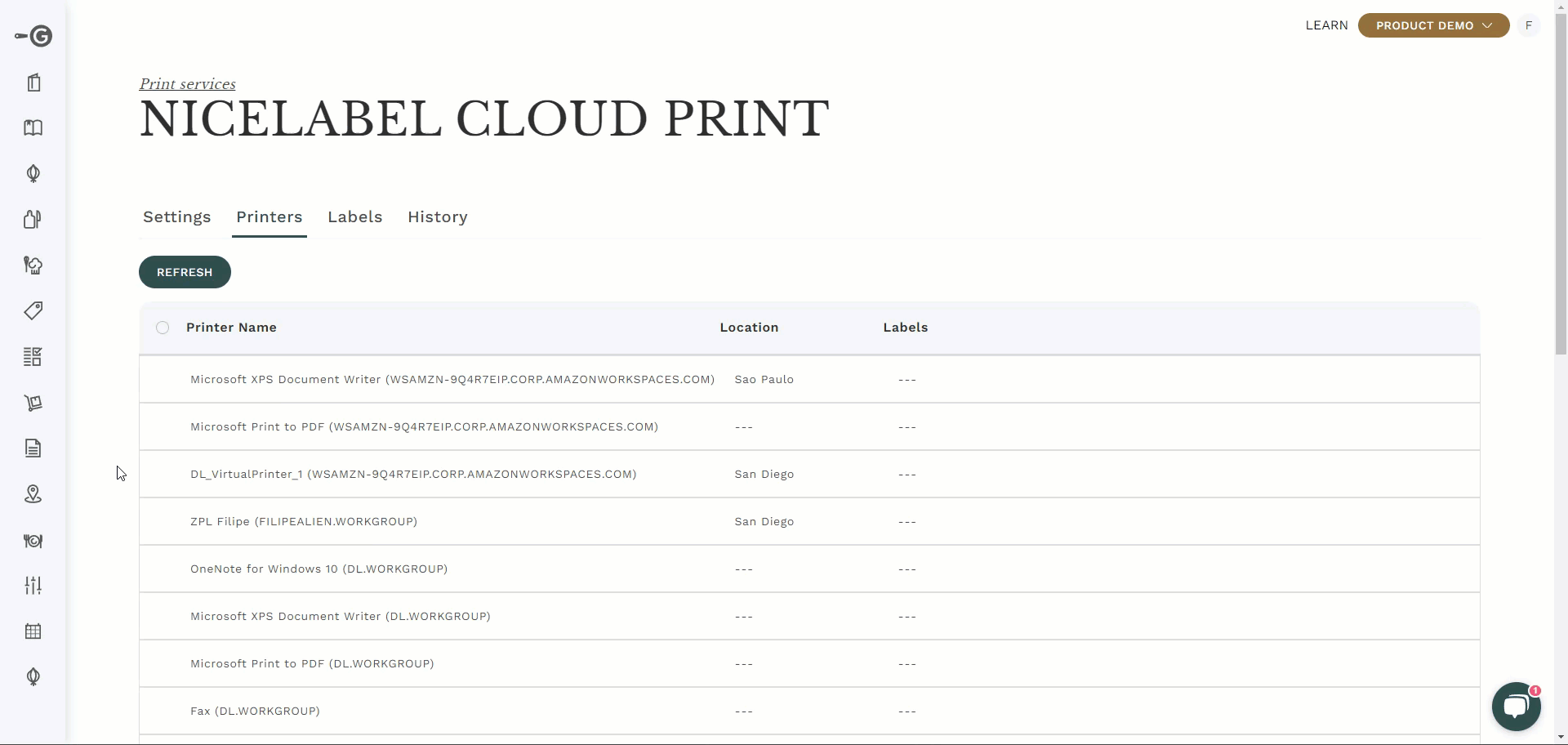1568x745 pixels.
Task: Select the Fax (DL.WORKGROUP) row
Action: click(x=809, y=711)
